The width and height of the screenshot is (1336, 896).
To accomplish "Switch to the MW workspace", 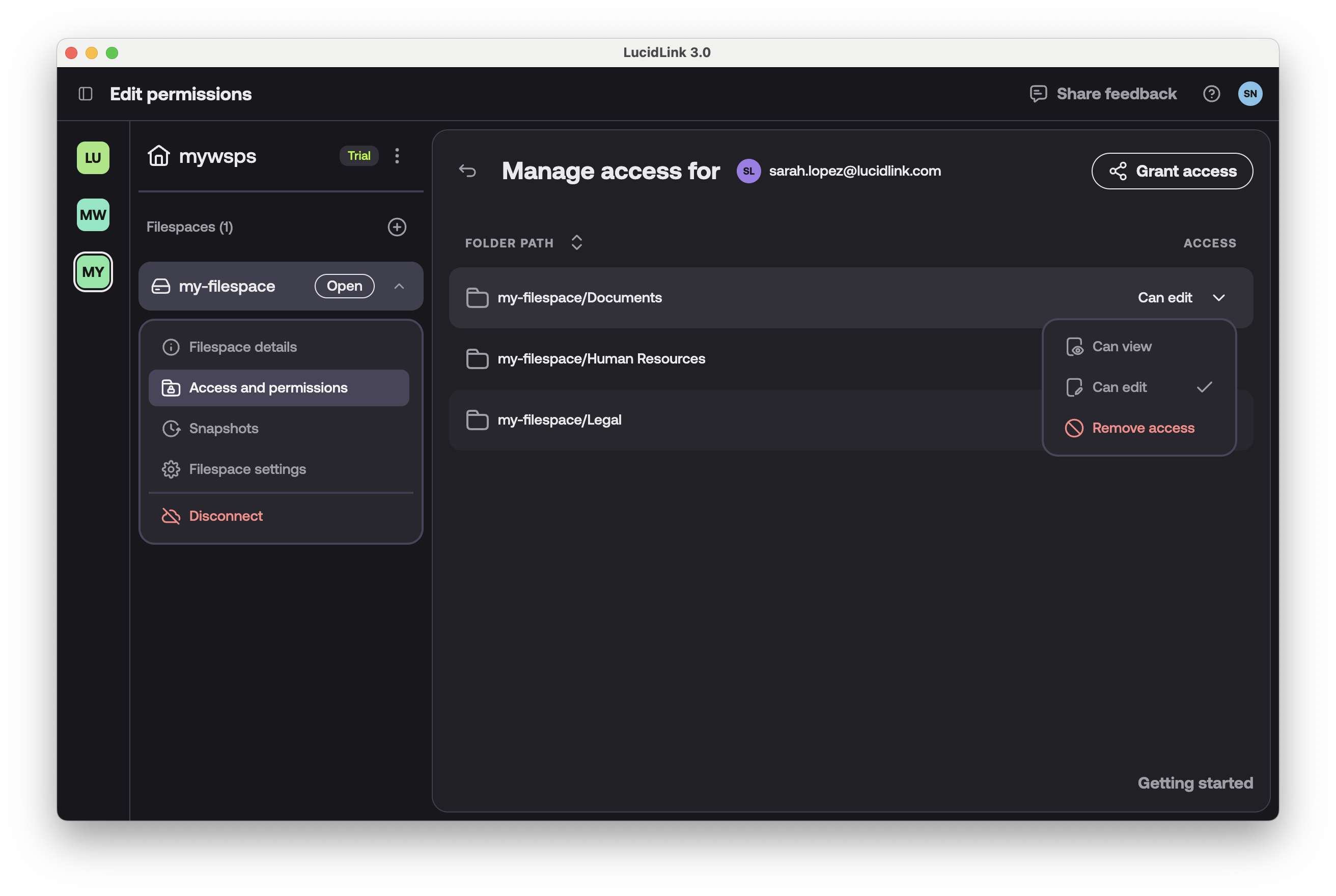I will tap(93, 215).
